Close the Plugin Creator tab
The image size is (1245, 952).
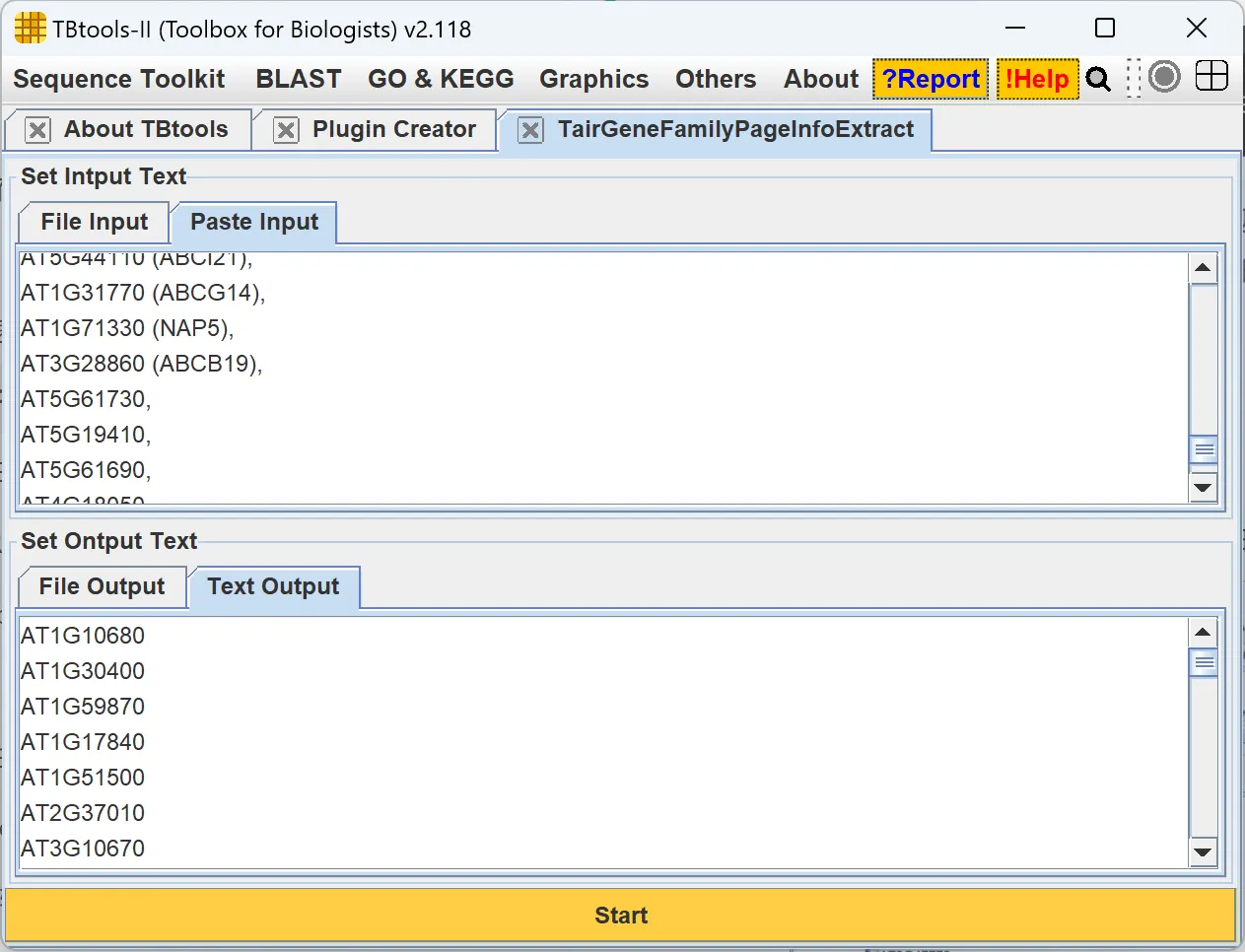pos(286,130)
